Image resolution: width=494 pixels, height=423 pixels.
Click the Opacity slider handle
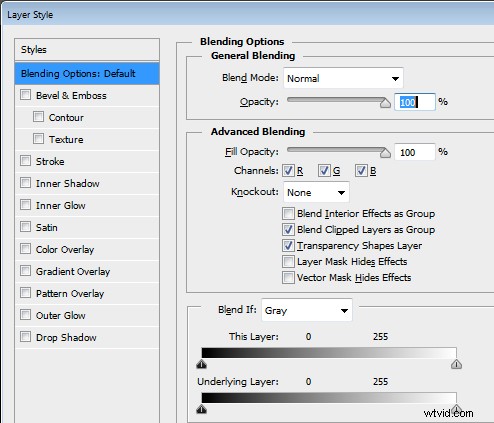pyautogui.click(x=385, y=103)
